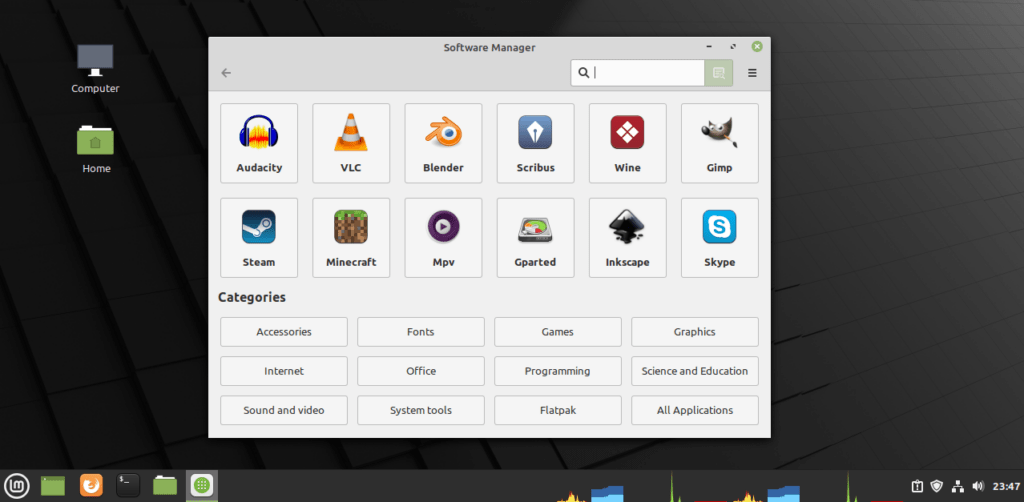
Task: Minimize the Software Manager window
Action: (709, 47)
